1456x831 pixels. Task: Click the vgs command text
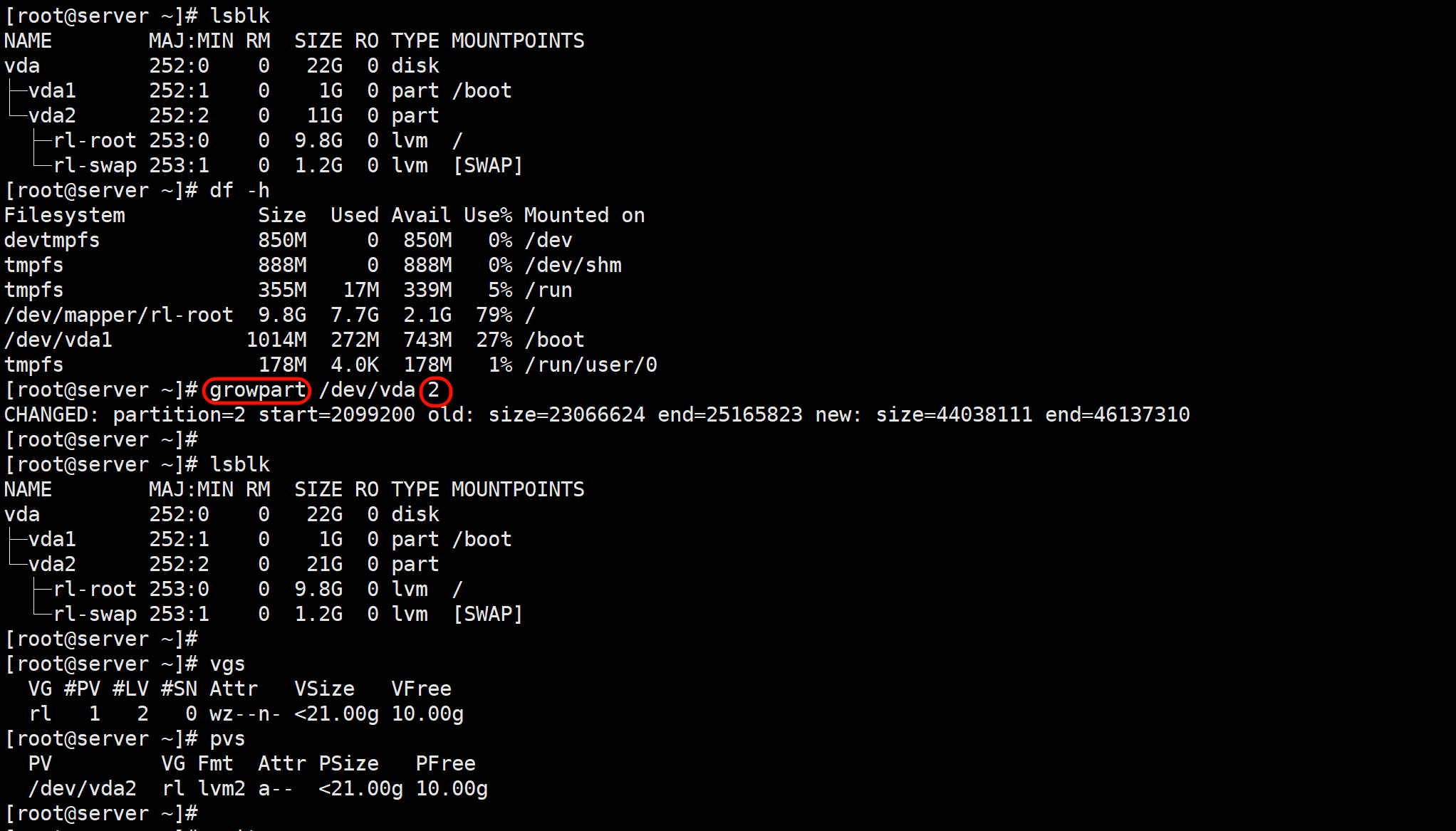(227, 664)
